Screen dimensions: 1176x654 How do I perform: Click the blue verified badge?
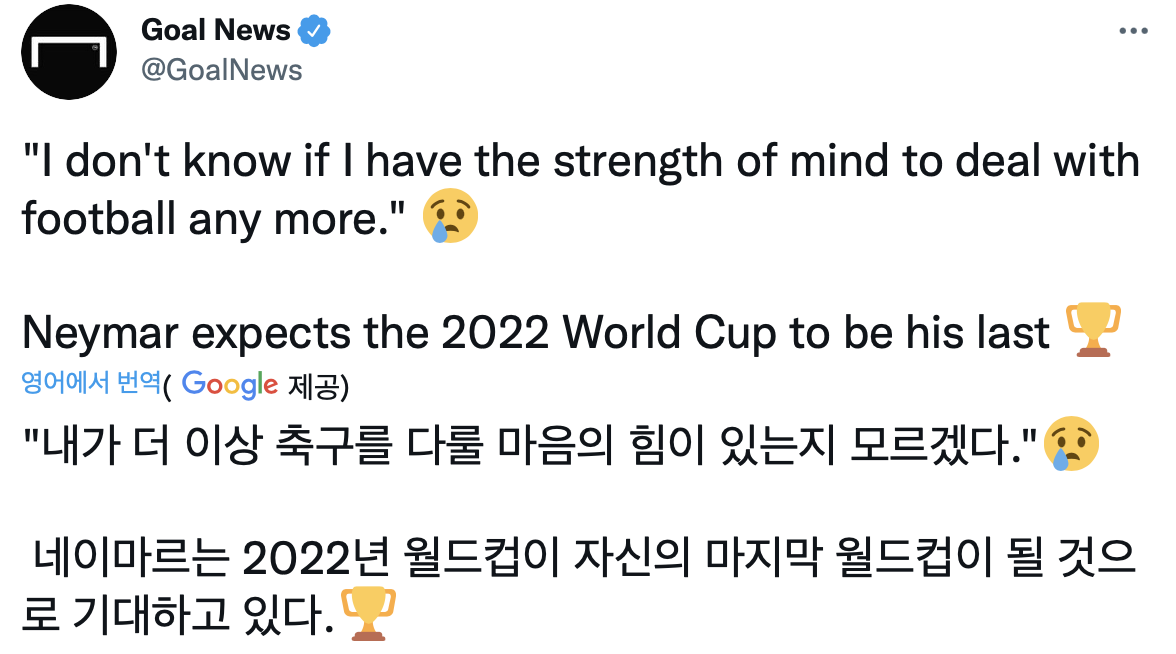315,31
